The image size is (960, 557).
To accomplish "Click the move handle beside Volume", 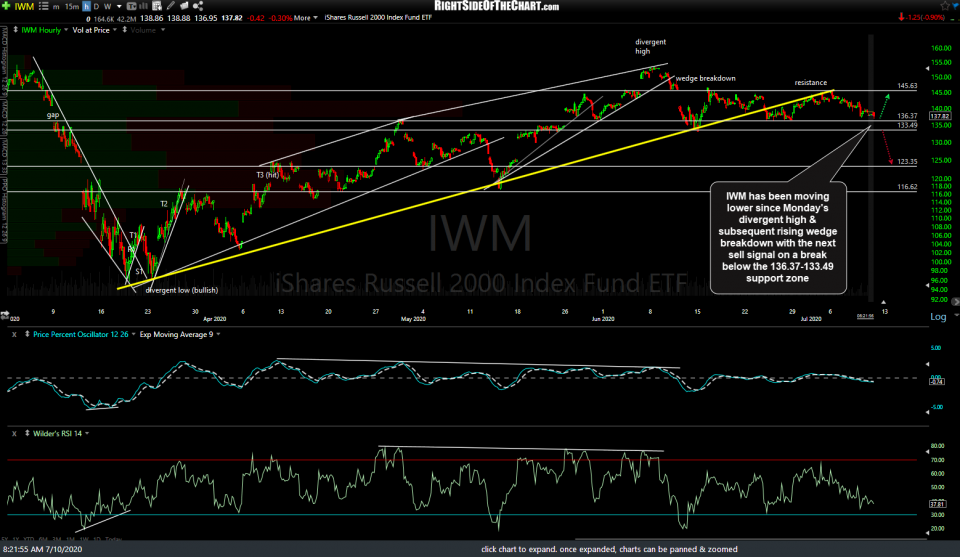I will tap(124, 30).
